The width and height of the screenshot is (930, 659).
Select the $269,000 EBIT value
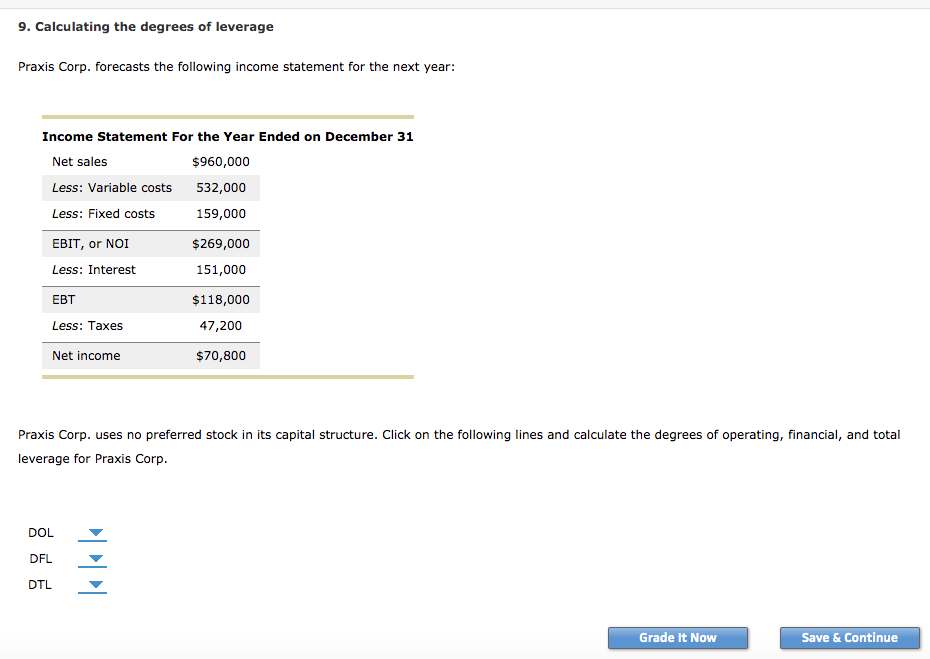[222, 243]
